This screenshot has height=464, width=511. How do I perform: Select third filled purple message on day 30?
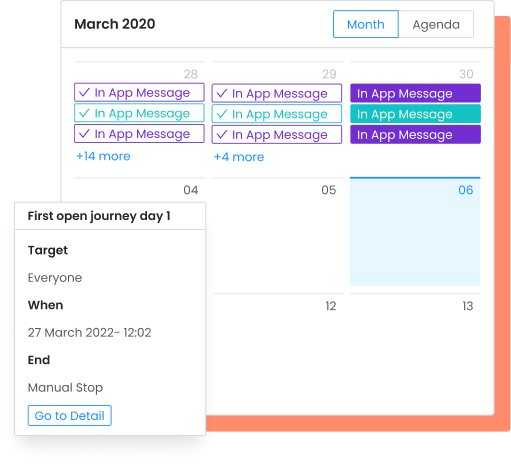tap(415, 135)
